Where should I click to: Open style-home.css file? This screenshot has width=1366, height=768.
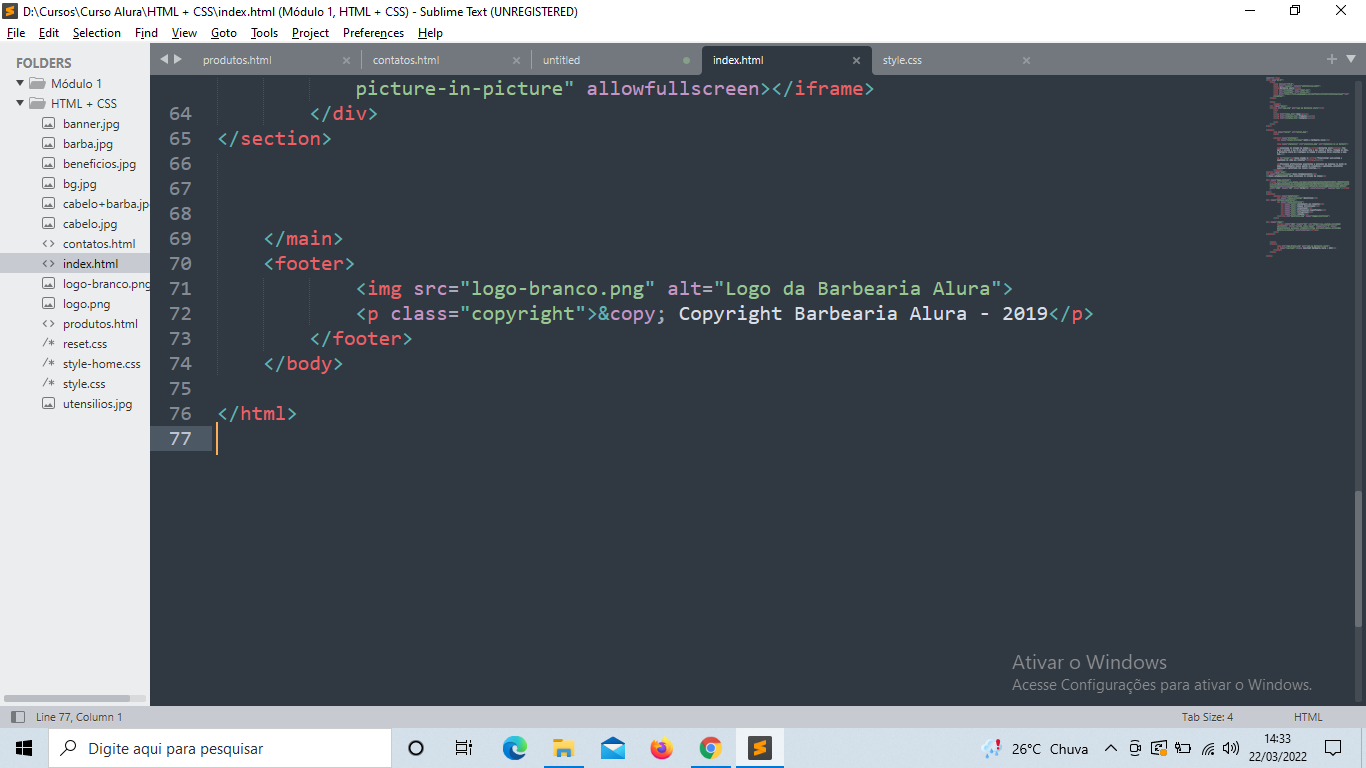click(102, 364)
